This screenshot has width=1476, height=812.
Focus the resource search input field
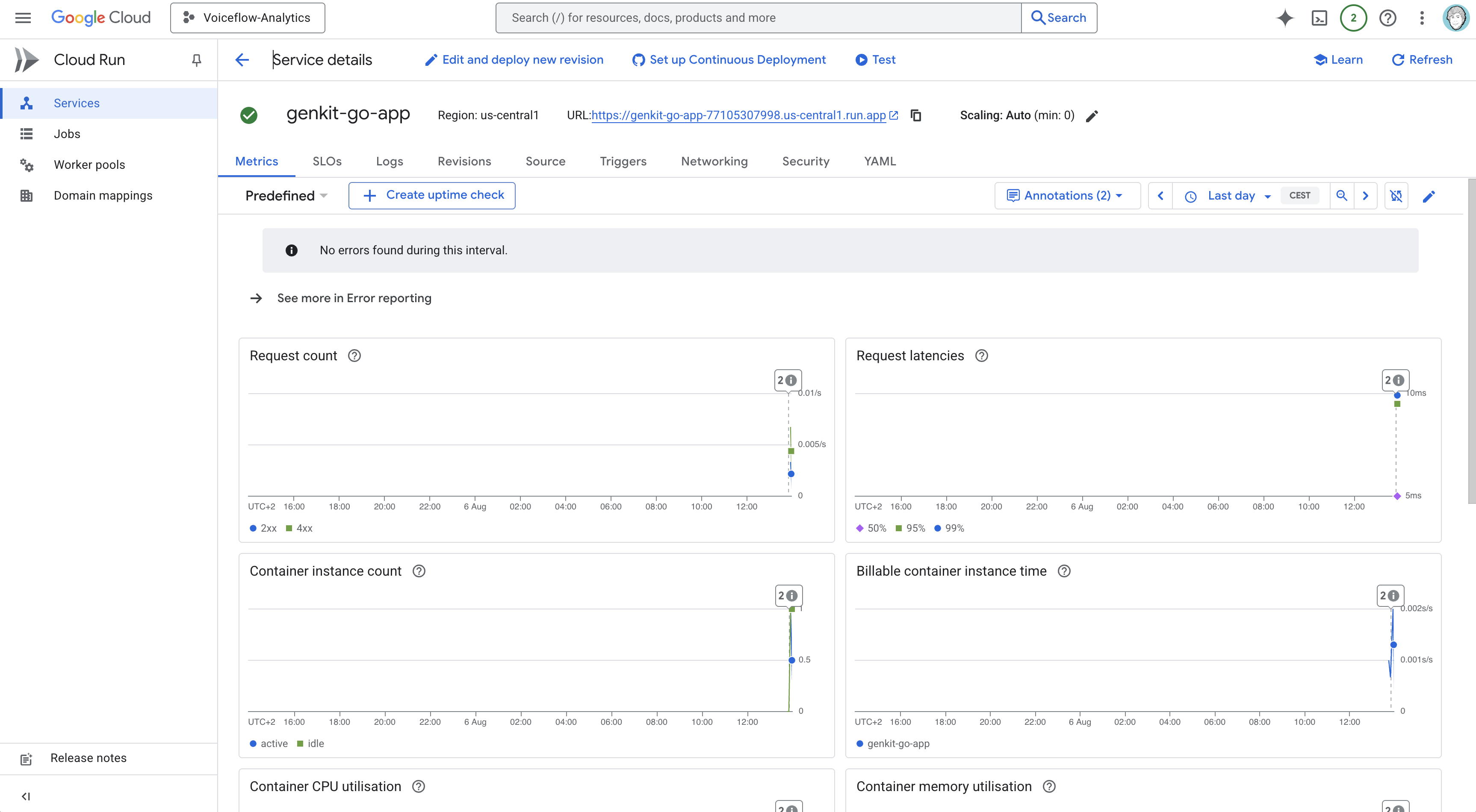758,18
